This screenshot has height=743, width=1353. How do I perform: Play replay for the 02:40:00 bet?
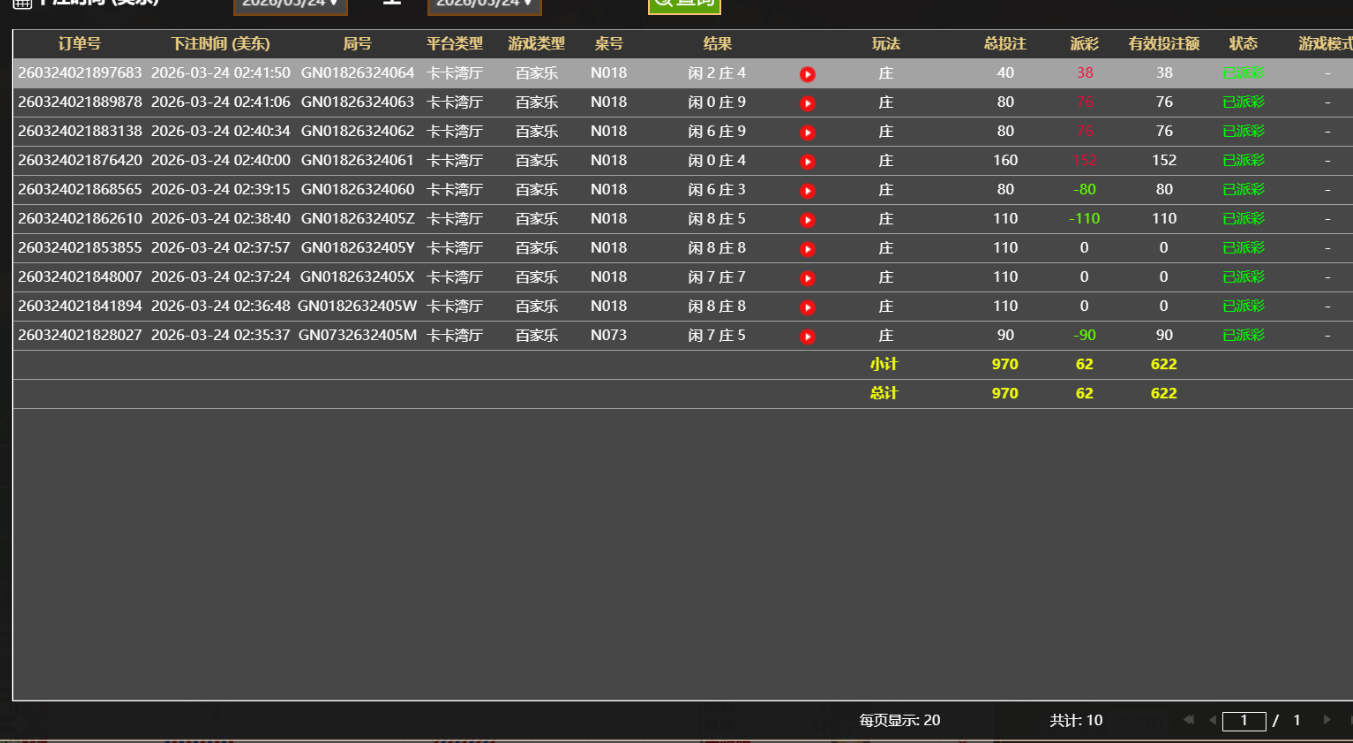tap(807, 160)
